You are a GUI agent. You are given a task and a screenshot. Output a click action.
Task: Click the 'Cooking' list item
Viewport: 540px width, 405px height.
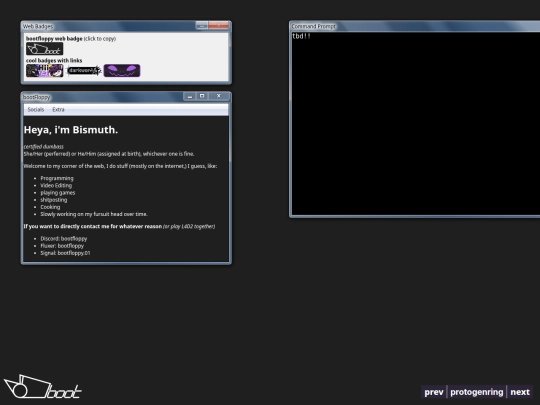click(50, 207)
